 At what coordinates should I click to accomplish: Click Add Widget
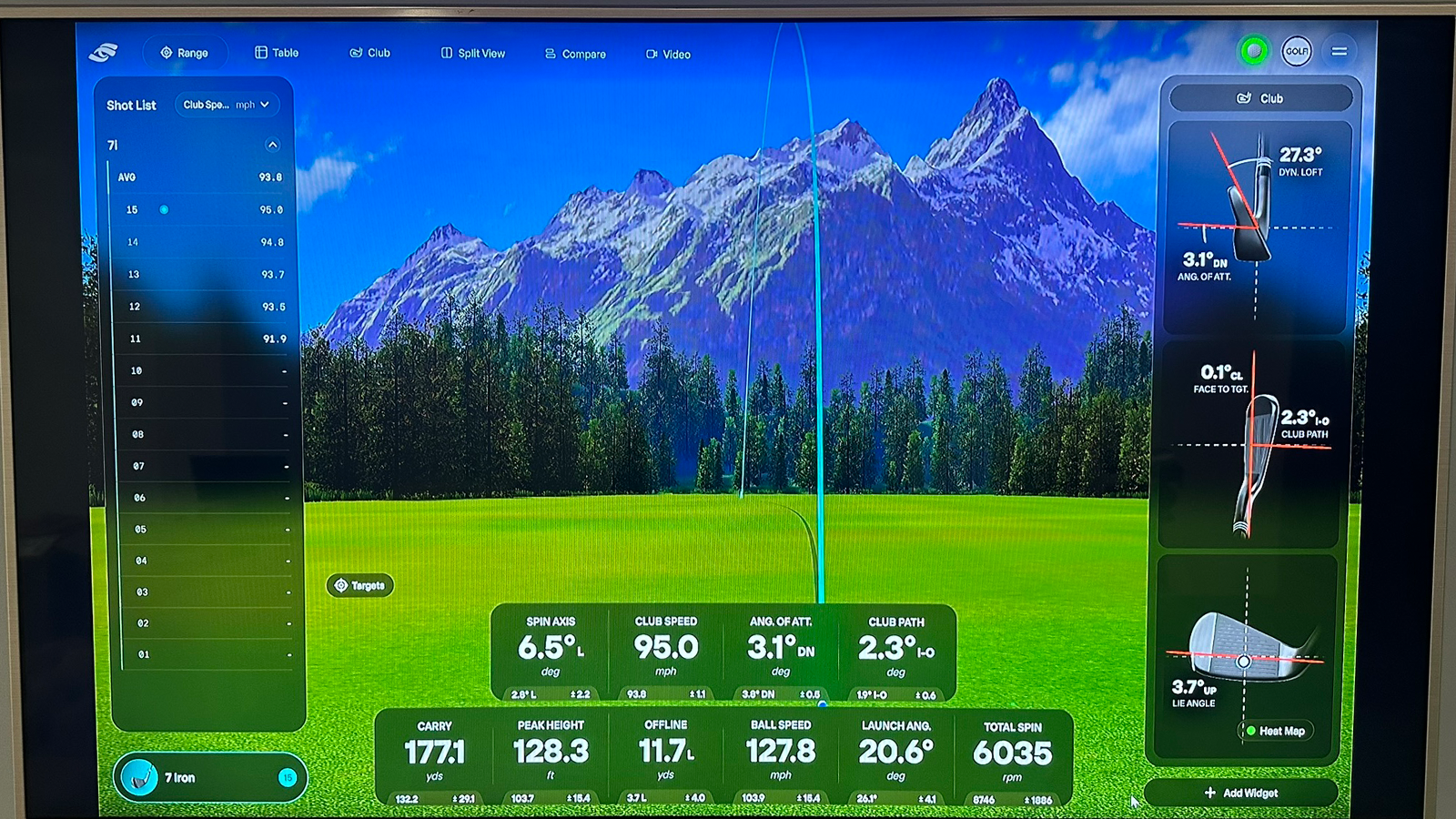click(x=1241, y=793)
